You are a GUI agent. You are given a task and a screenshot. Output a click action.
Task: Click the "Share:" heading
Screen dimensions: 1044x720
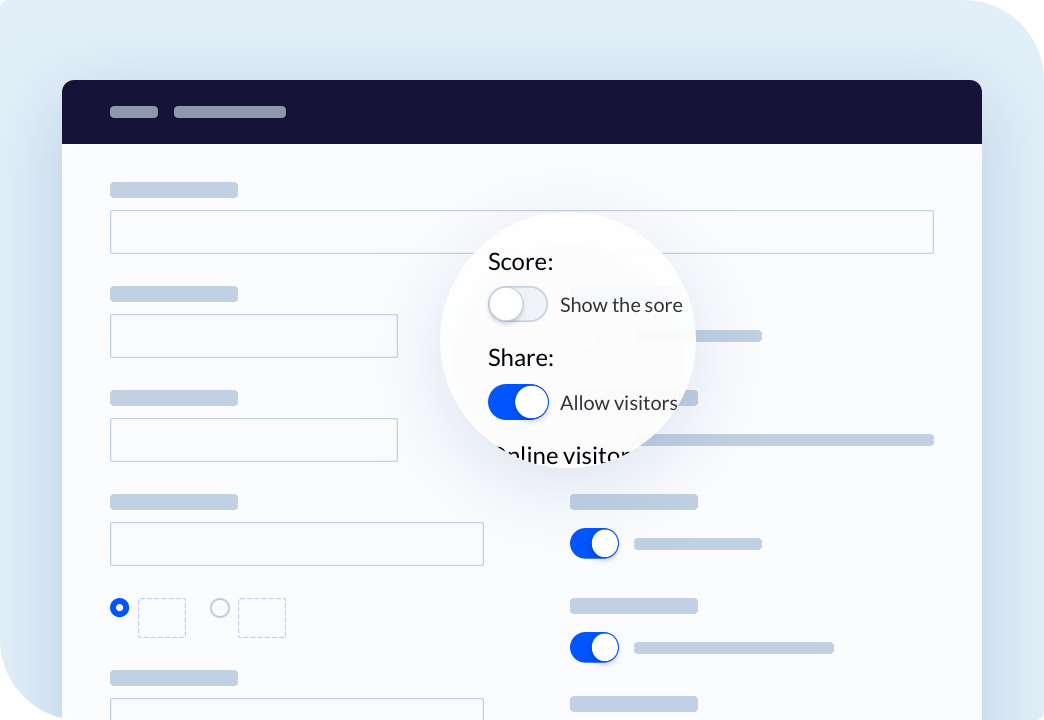tap(521, 358)
